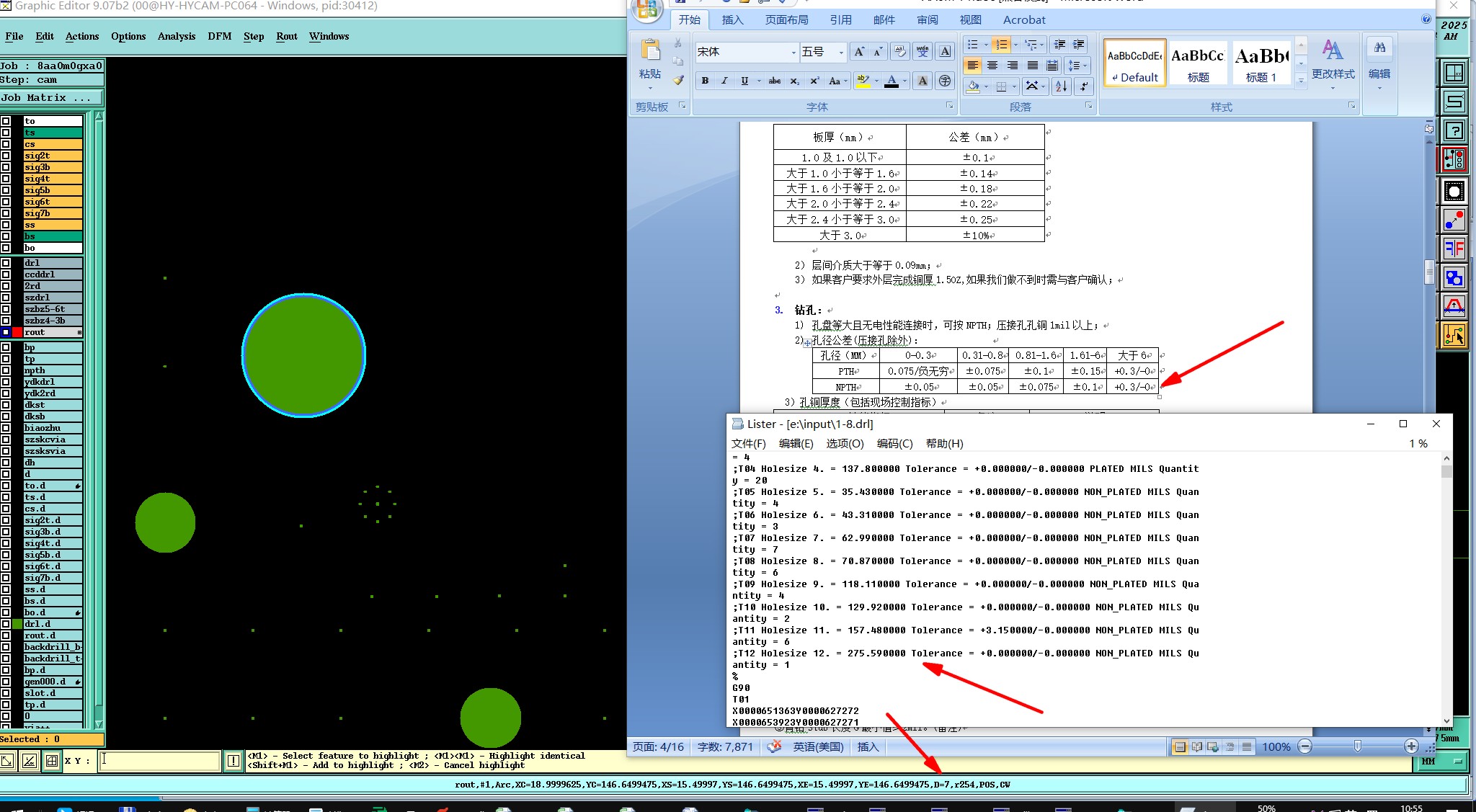Click the yellow text highlight color icon
Screen dimensions: 1476x812
tap(862, 81)
